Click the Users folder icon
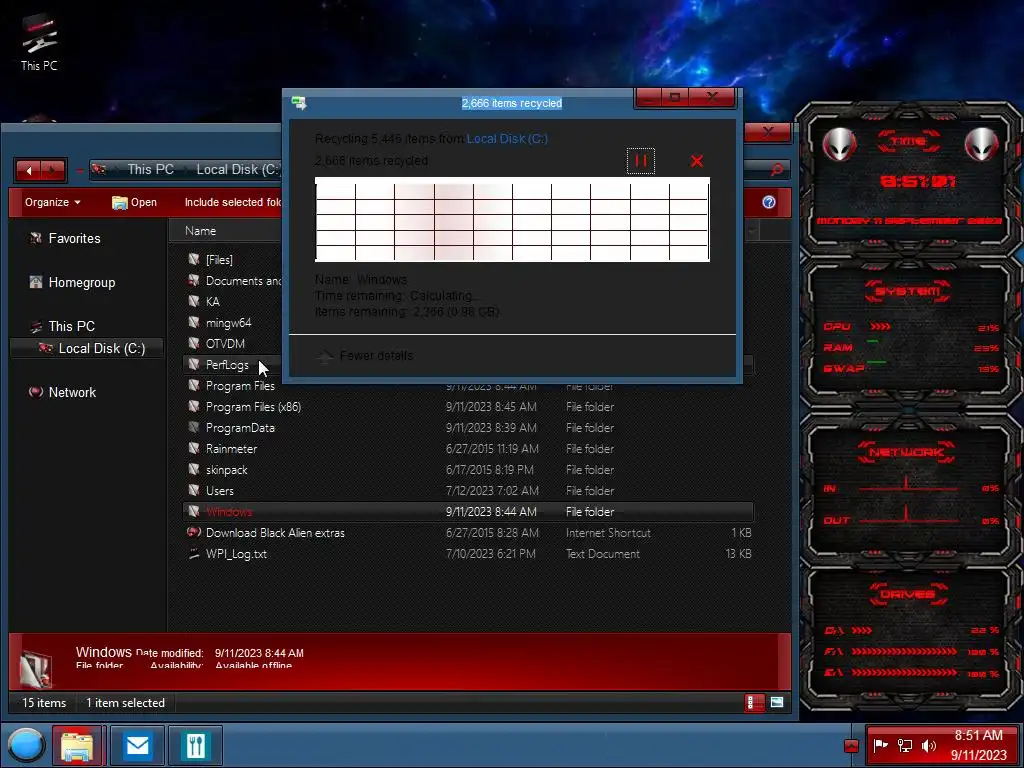Screen dimensions: 1024x768 point(193,490)
